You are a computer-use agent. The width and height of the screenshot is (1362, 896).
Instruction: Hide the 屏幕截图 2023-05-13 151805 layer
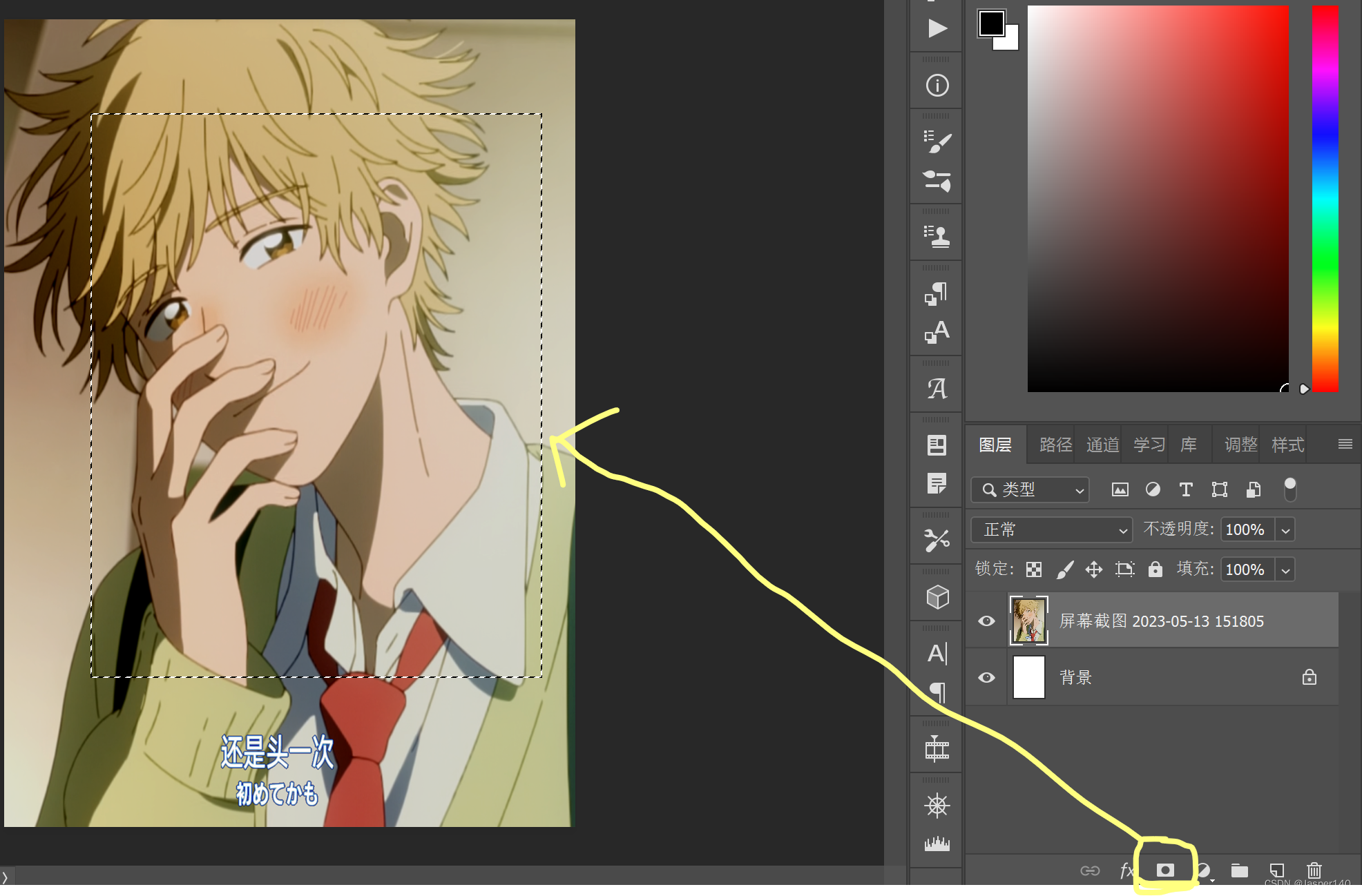coord(986,621)
